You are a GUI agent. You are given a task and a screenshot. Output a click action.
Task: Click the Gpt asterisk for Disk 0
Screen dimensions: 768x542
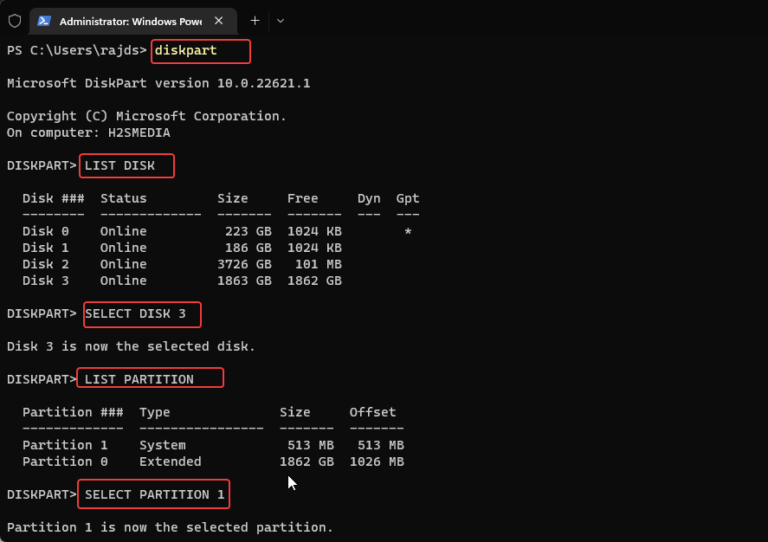[x=408, y=231]
